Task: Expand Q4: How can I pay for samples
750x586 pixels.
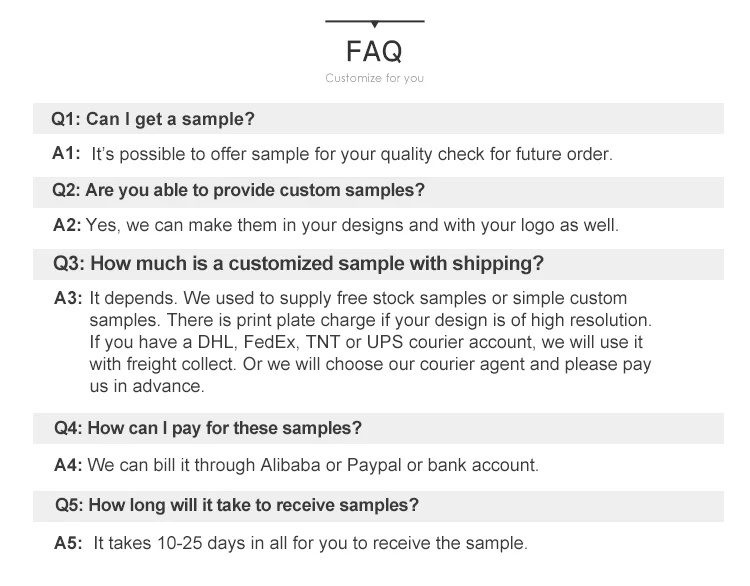Action: [208, 428]
